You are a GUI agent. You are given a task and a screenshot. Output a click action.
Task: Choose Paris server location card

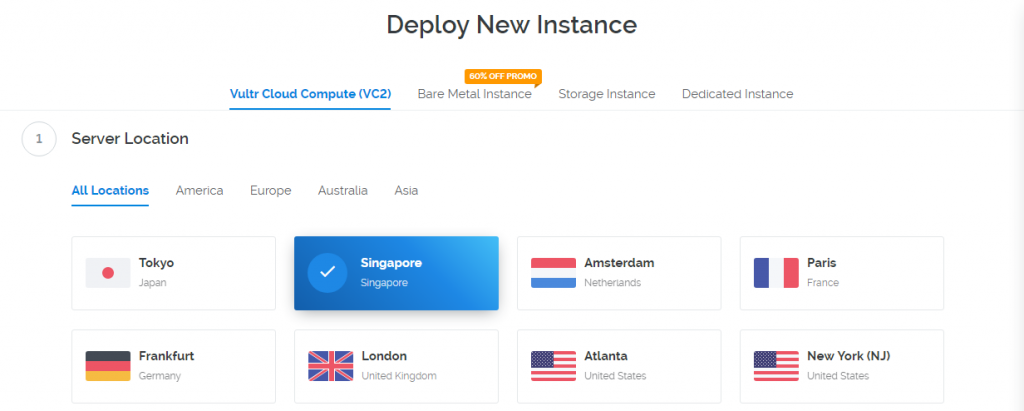(842, 273)
